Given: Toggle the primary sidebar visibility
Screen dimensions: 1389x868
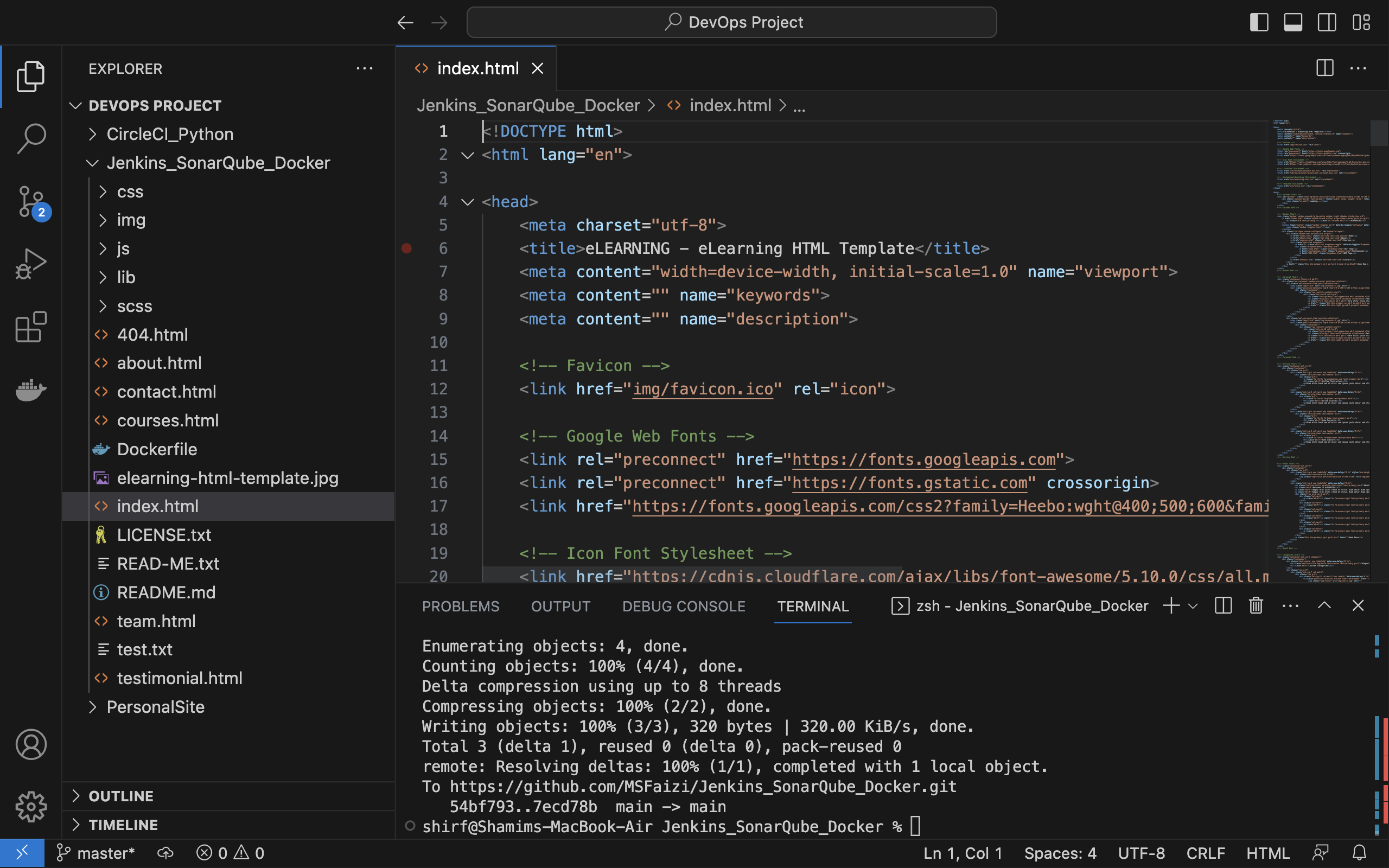Looking at the screenshot, I should pyautogui.click(x=1258, y=22).
